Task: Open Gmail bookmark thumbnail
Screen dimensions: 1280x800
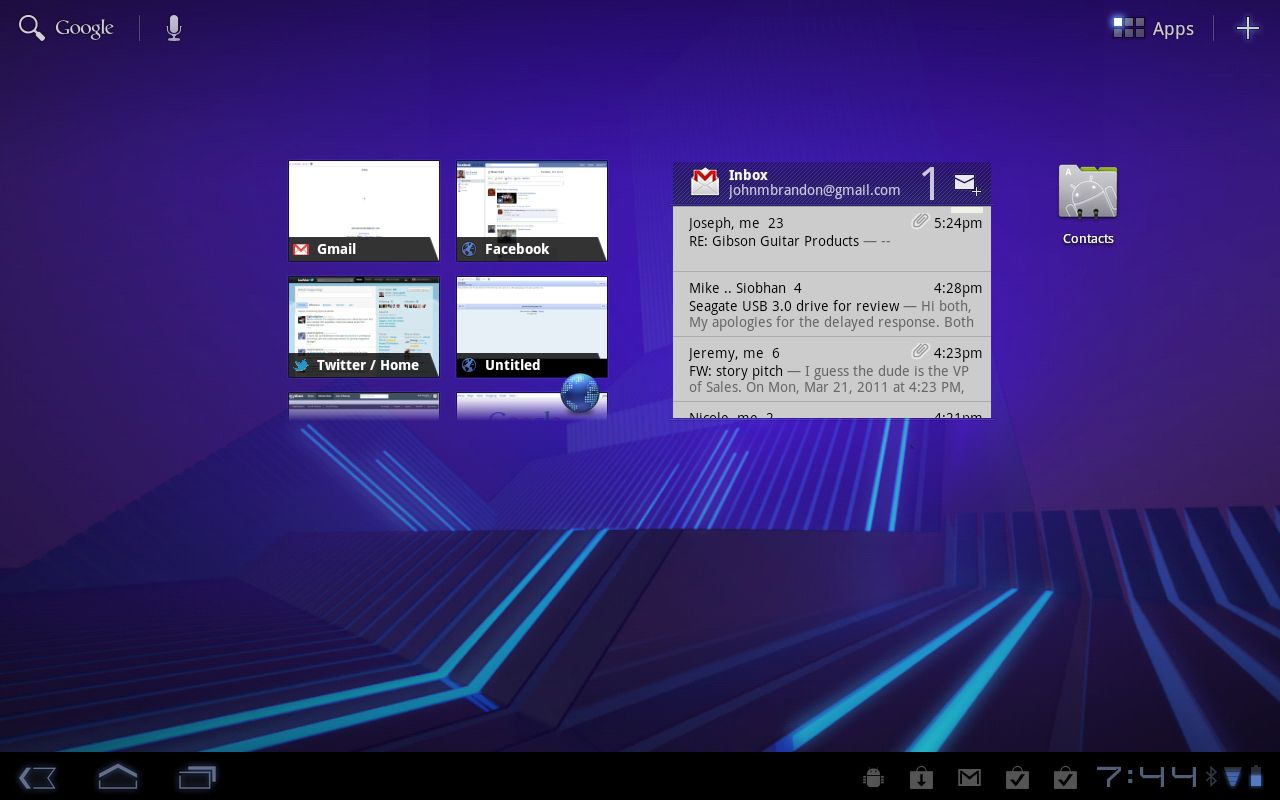Action: point(364,211)
